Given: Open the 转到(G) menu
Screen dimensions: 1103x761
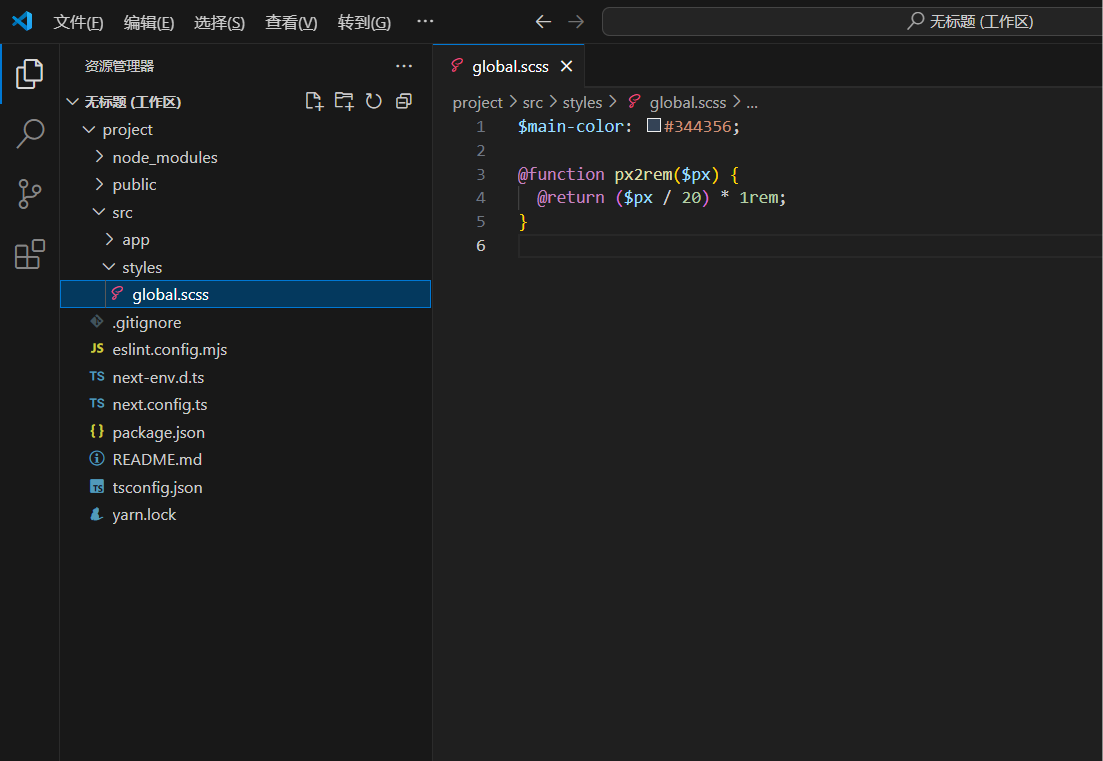Looking at the screenshot, I should 364,23.
